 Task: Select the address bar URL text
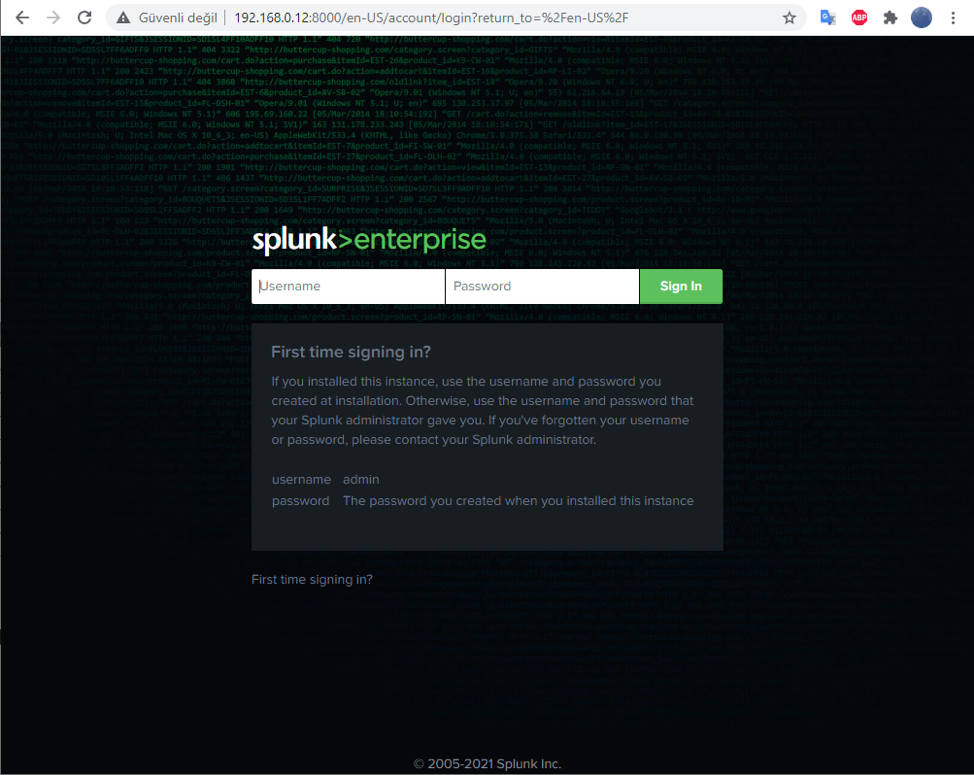[431, 18]
